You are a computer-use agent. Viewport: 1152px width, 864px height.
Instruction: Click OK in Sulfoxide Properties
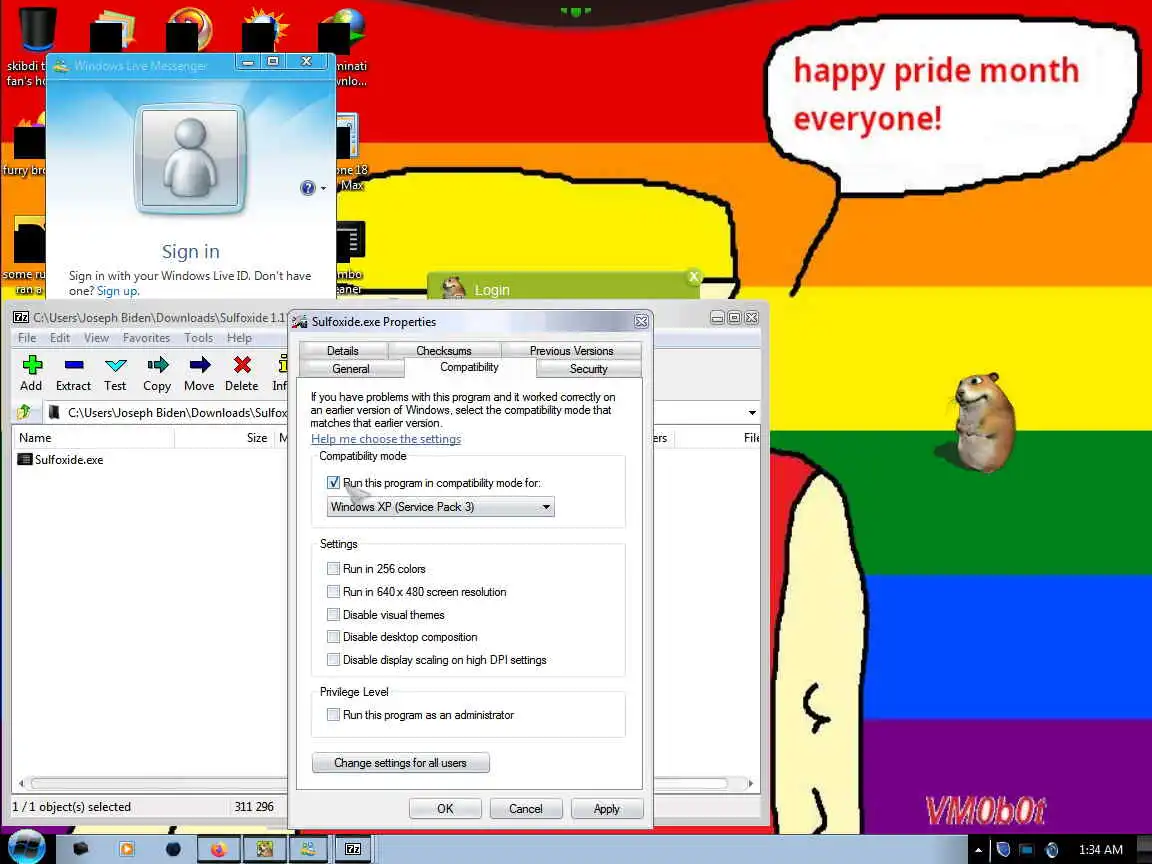[445, 808]
